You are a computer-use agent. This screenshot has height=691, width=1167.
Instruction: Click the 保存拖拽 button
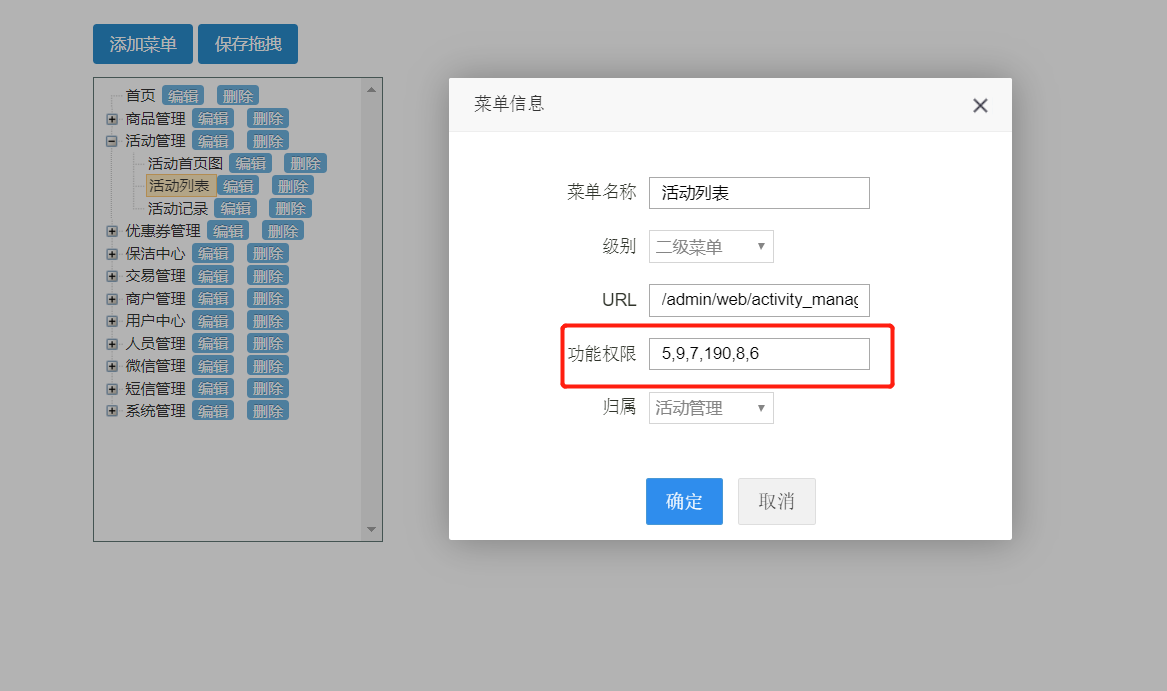[x=247, y=43]
